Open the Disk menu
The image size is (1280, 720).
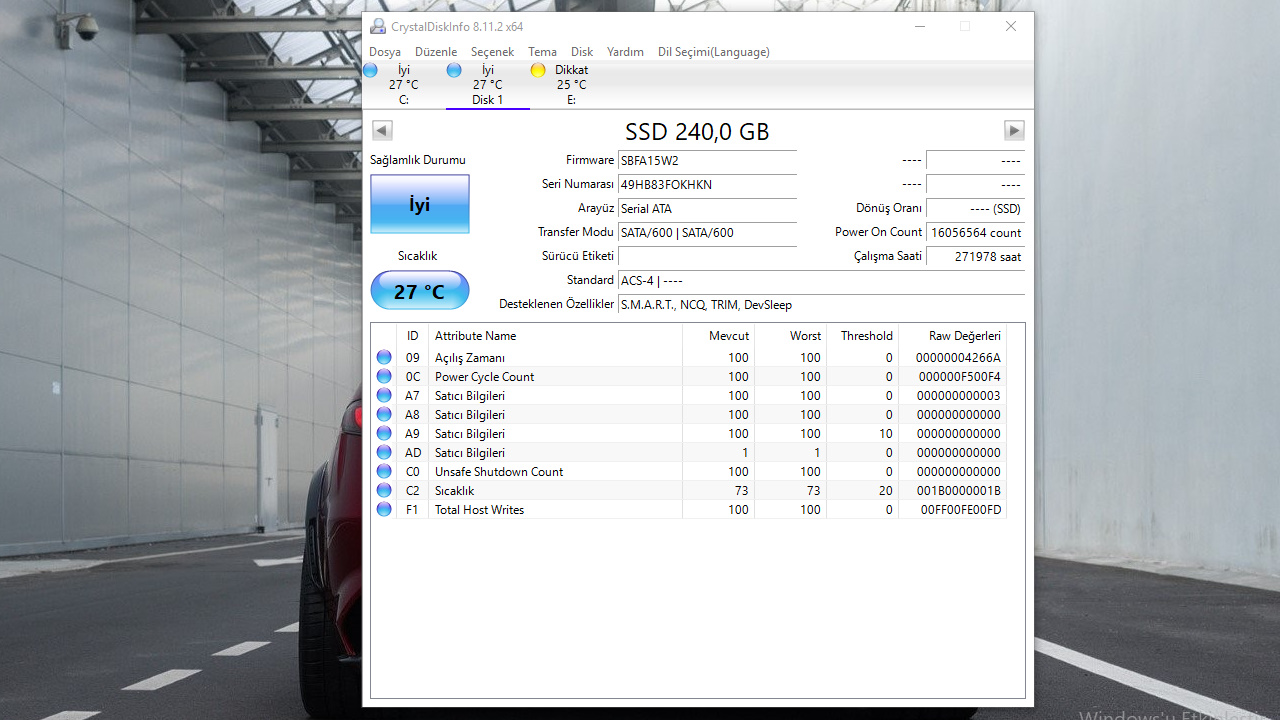582,52
